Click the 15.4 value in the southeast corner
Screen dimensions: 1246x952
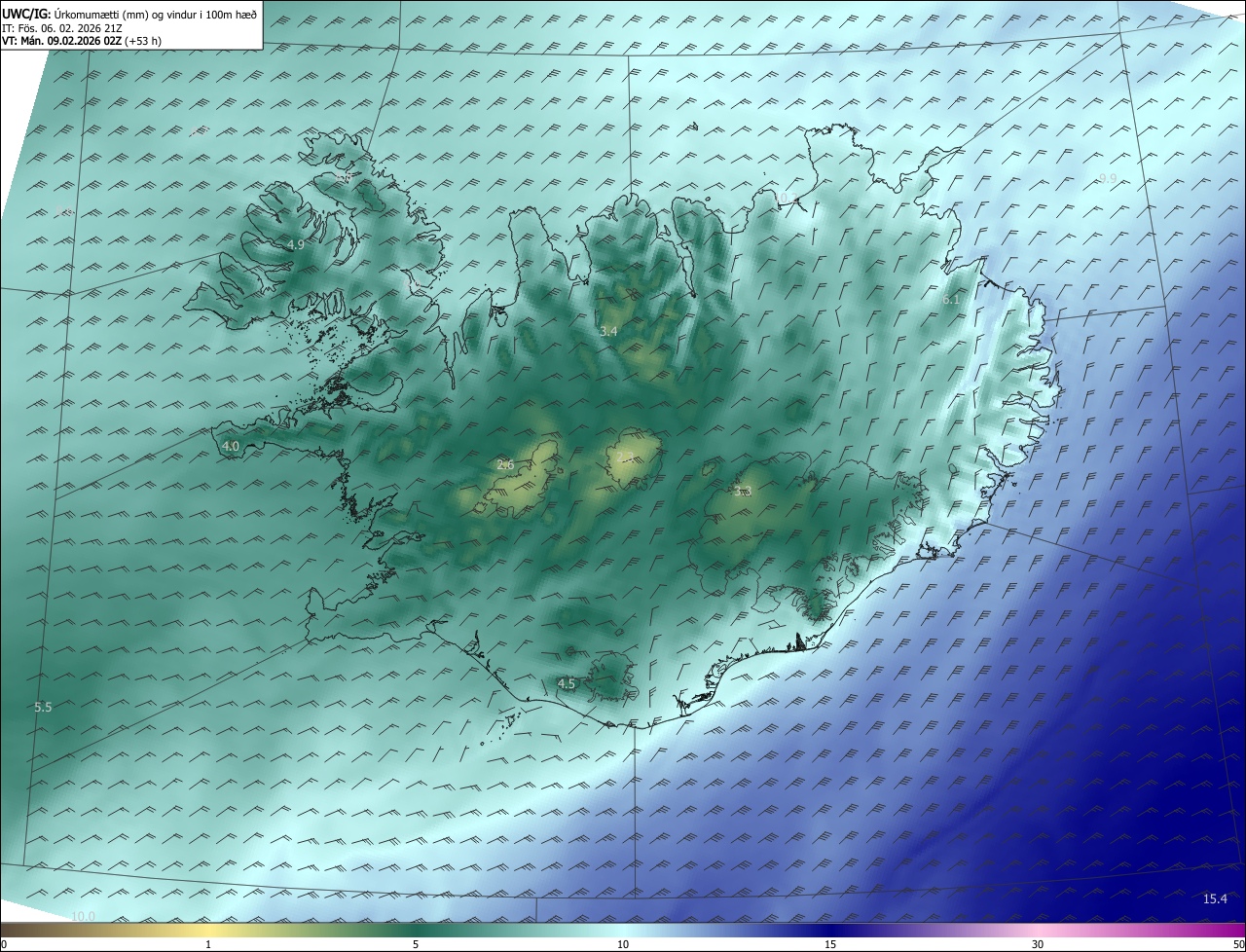point(1215,899)
